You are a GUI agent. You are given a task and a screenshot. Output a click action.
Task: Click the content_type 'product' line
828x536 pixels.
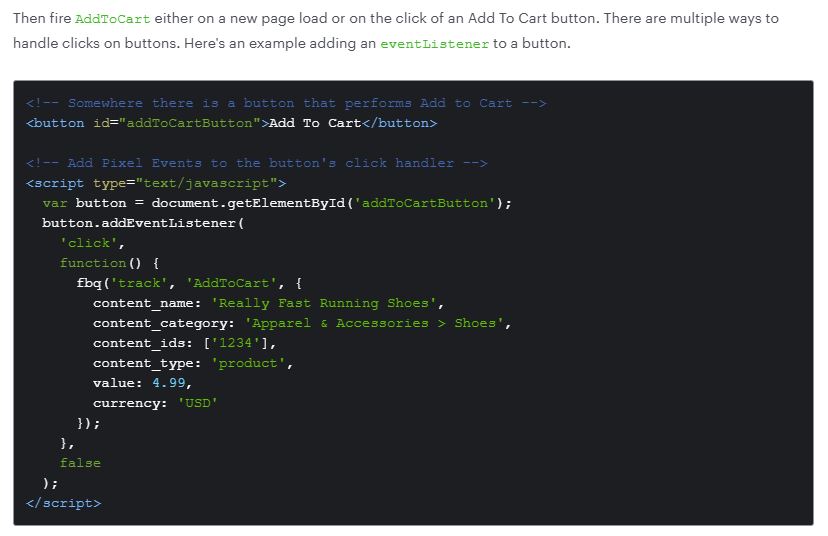pos(193,363)
